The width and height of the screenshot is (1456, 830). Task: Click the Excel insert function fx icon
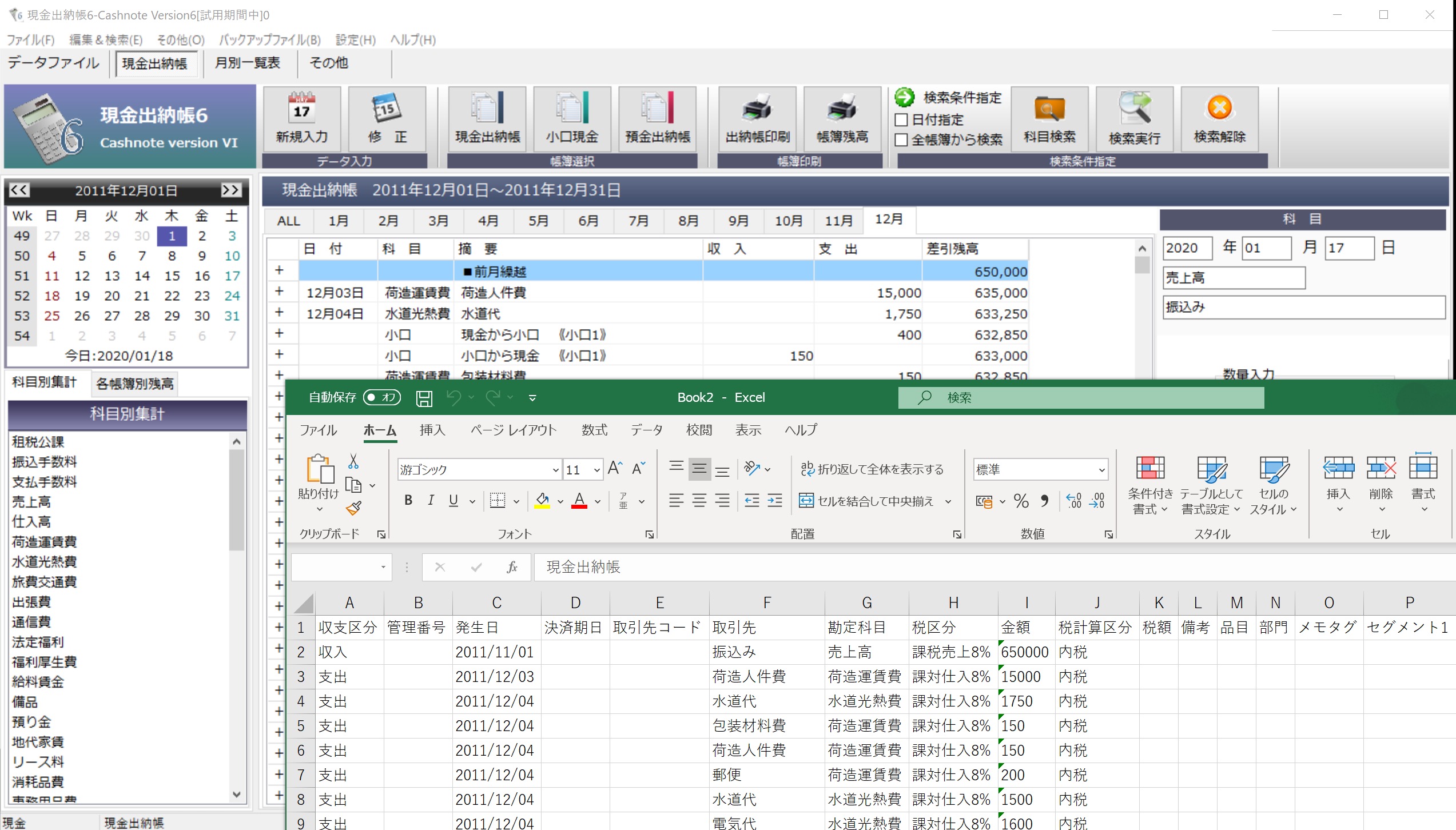512,567
